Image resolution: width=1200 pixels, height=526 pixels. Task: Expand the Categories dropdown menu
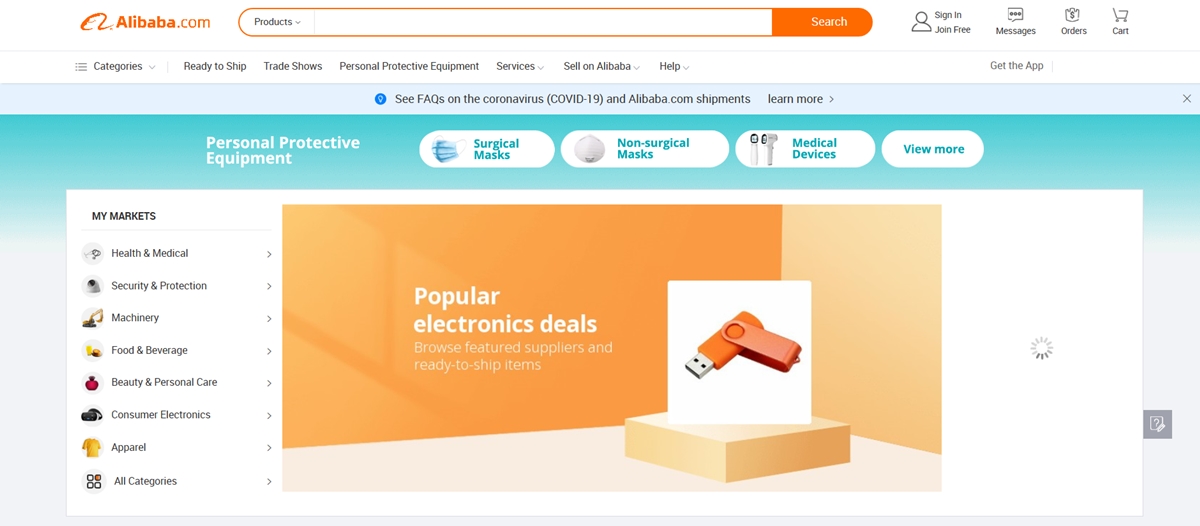pyautogui.click(x=116, y=67)
